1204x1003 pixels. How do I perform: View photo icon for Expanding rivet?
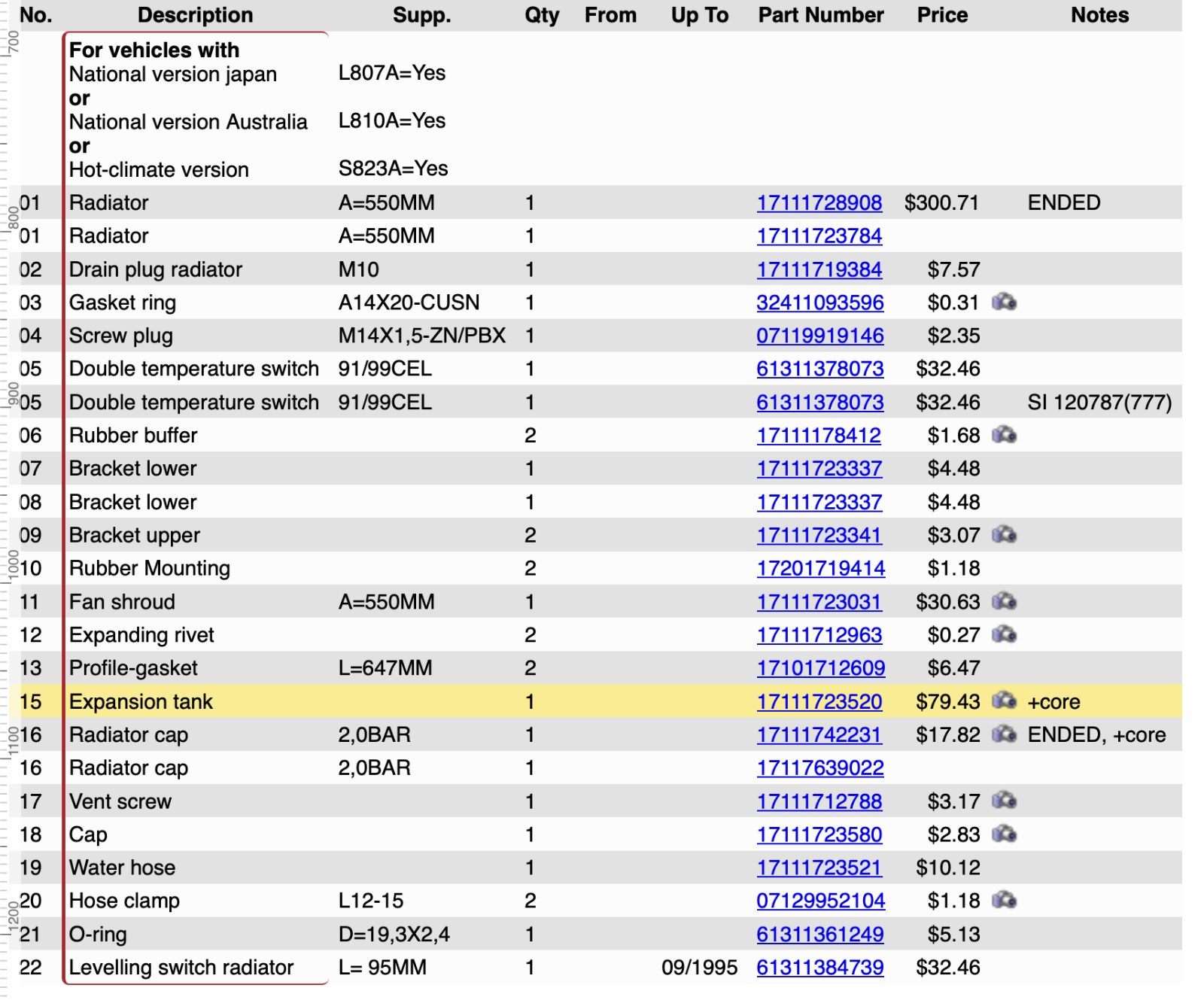pyautogui.click(x=1004, y=635)
